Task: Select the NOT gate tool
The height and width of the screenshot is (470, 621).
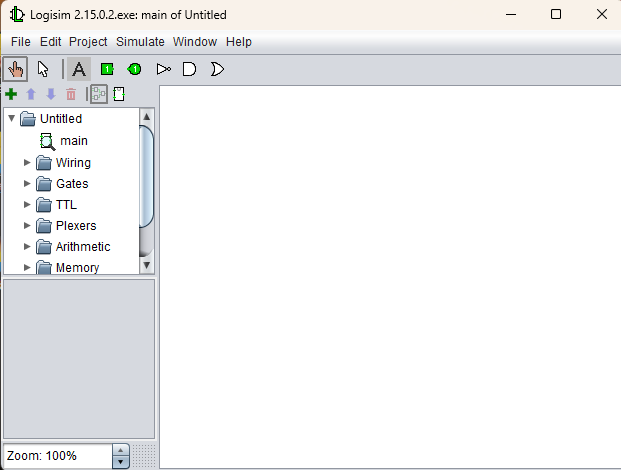Action: [164, 69]
